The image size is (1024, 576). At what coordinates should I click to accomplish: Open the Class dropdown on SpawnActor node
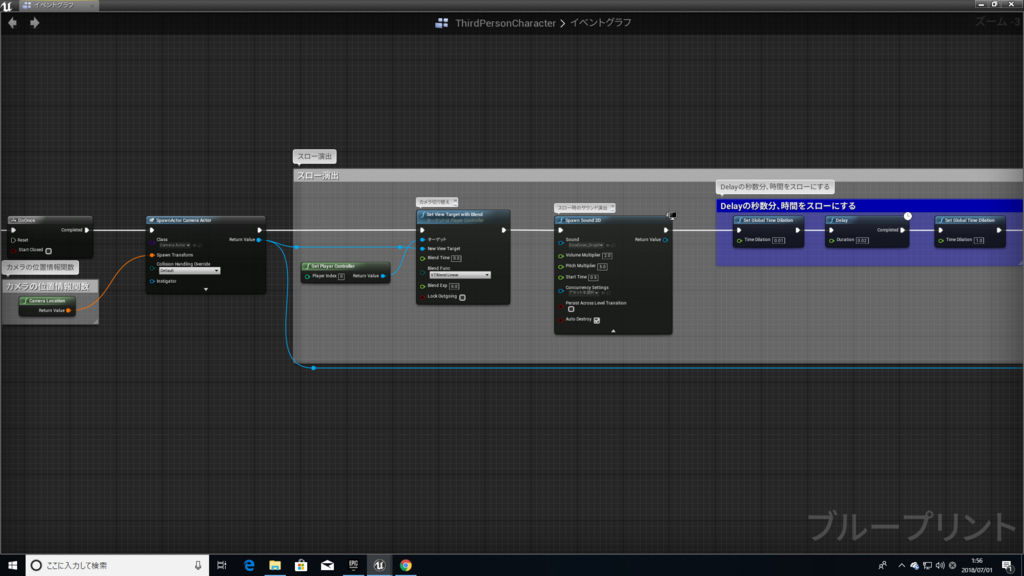point(176,246)
